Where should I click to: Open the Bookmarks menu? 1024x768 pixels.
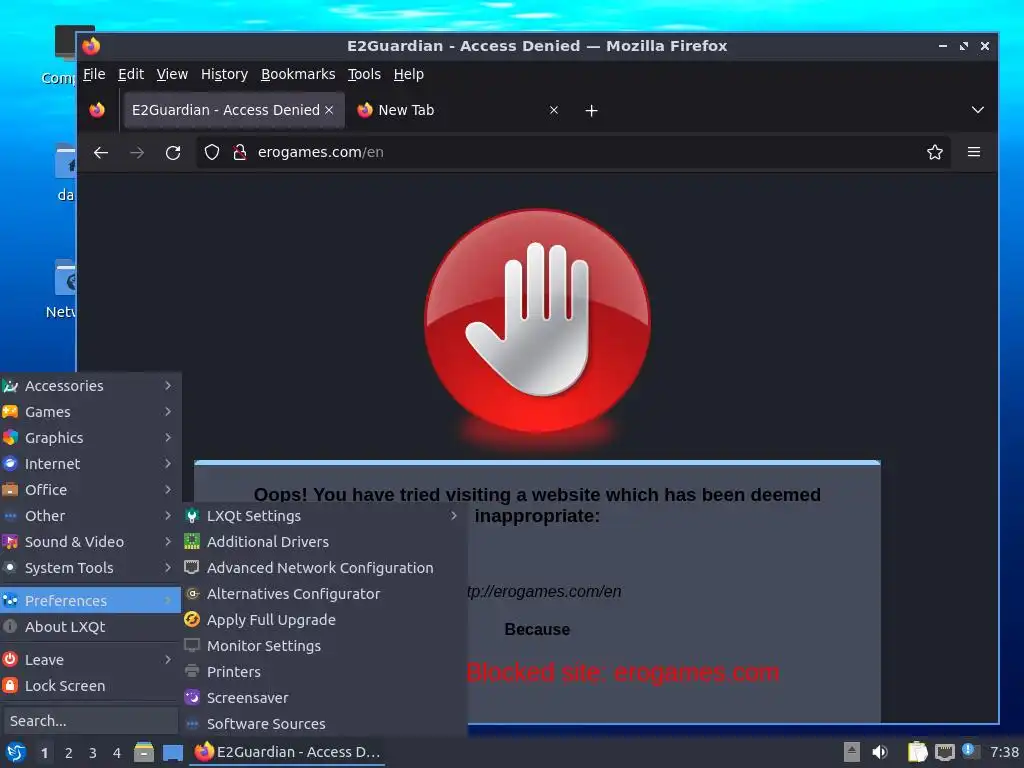[298, 74]
